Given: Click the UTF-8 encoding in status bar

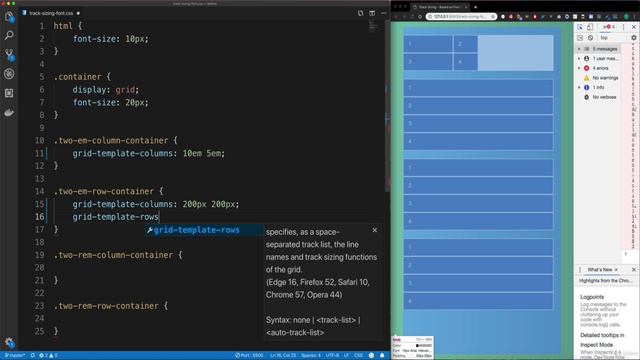Looking at the screenshot, I should click(x=332, y=356).
